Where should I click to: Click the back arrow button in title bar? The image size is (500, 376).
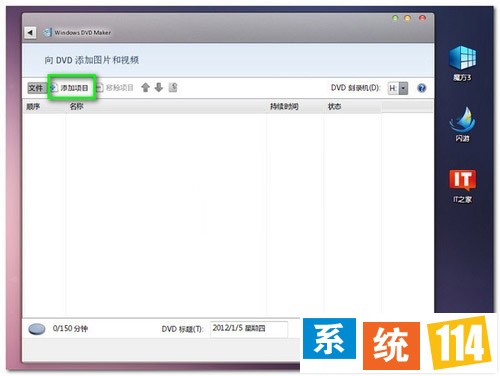point(30,33)
